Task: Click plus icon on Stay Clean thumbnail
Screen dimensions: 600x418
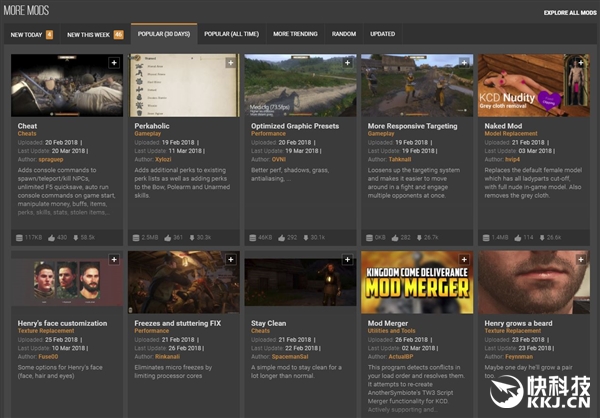Action: [x=348, y=260]
